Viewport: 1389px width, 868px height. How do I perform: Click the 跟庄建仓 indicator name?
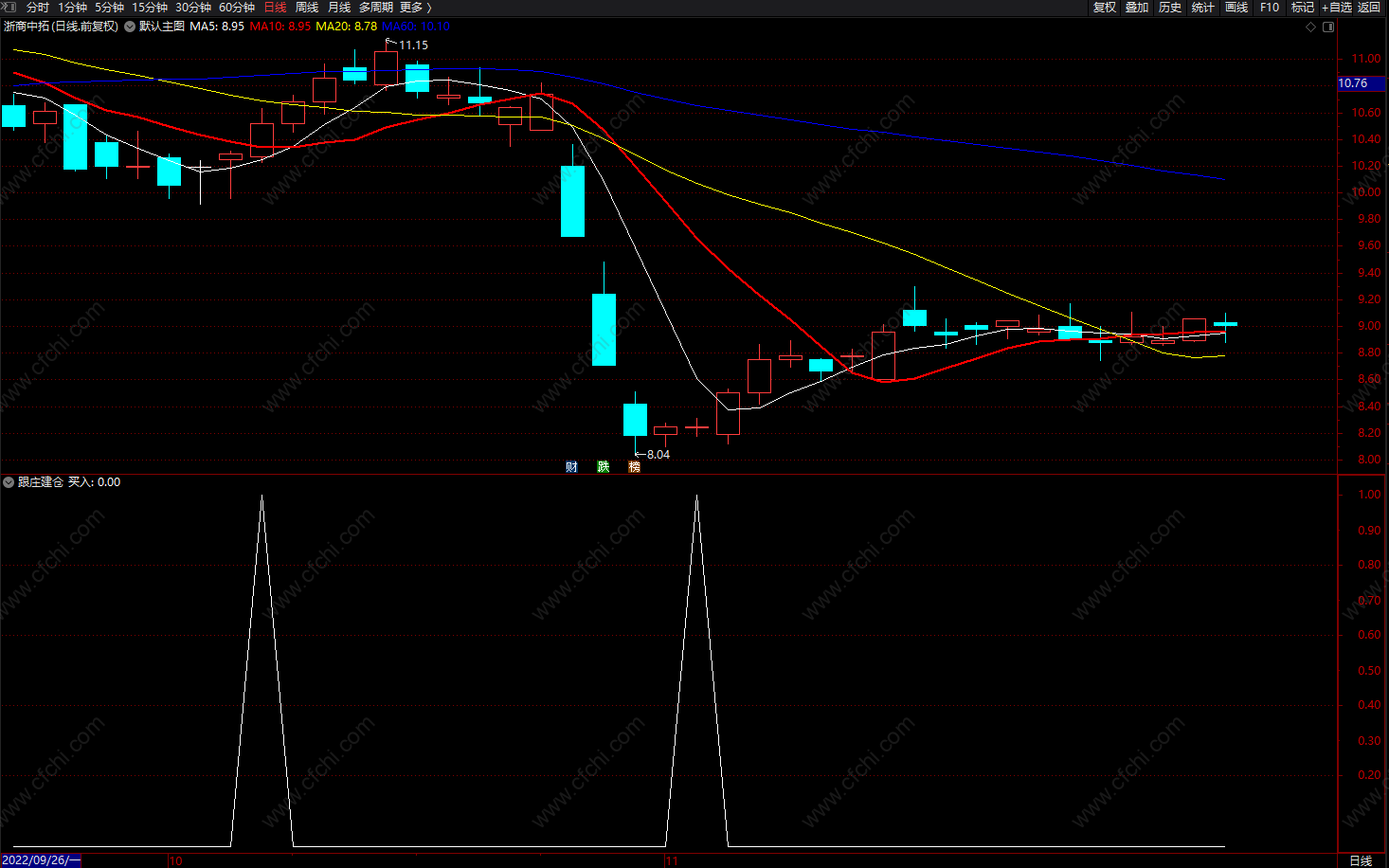(x=41, y=482)
